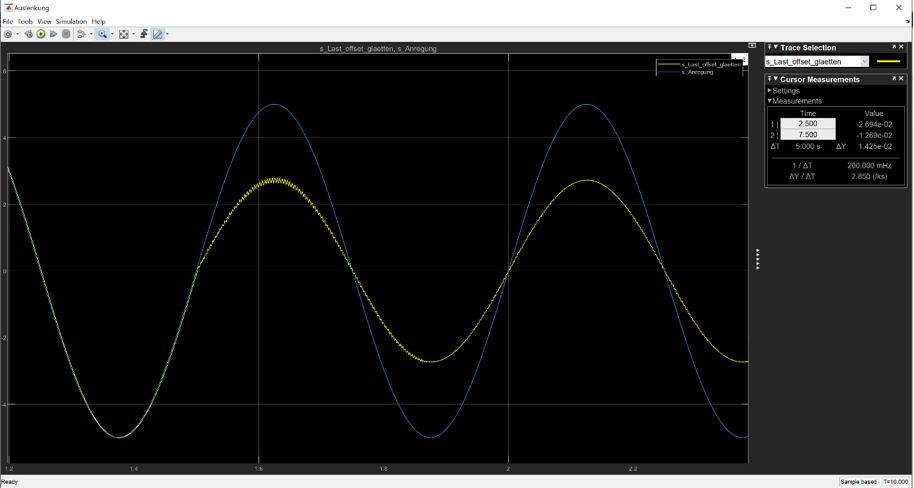Click the Step Back toolbar icon

[x=28, y=34]
